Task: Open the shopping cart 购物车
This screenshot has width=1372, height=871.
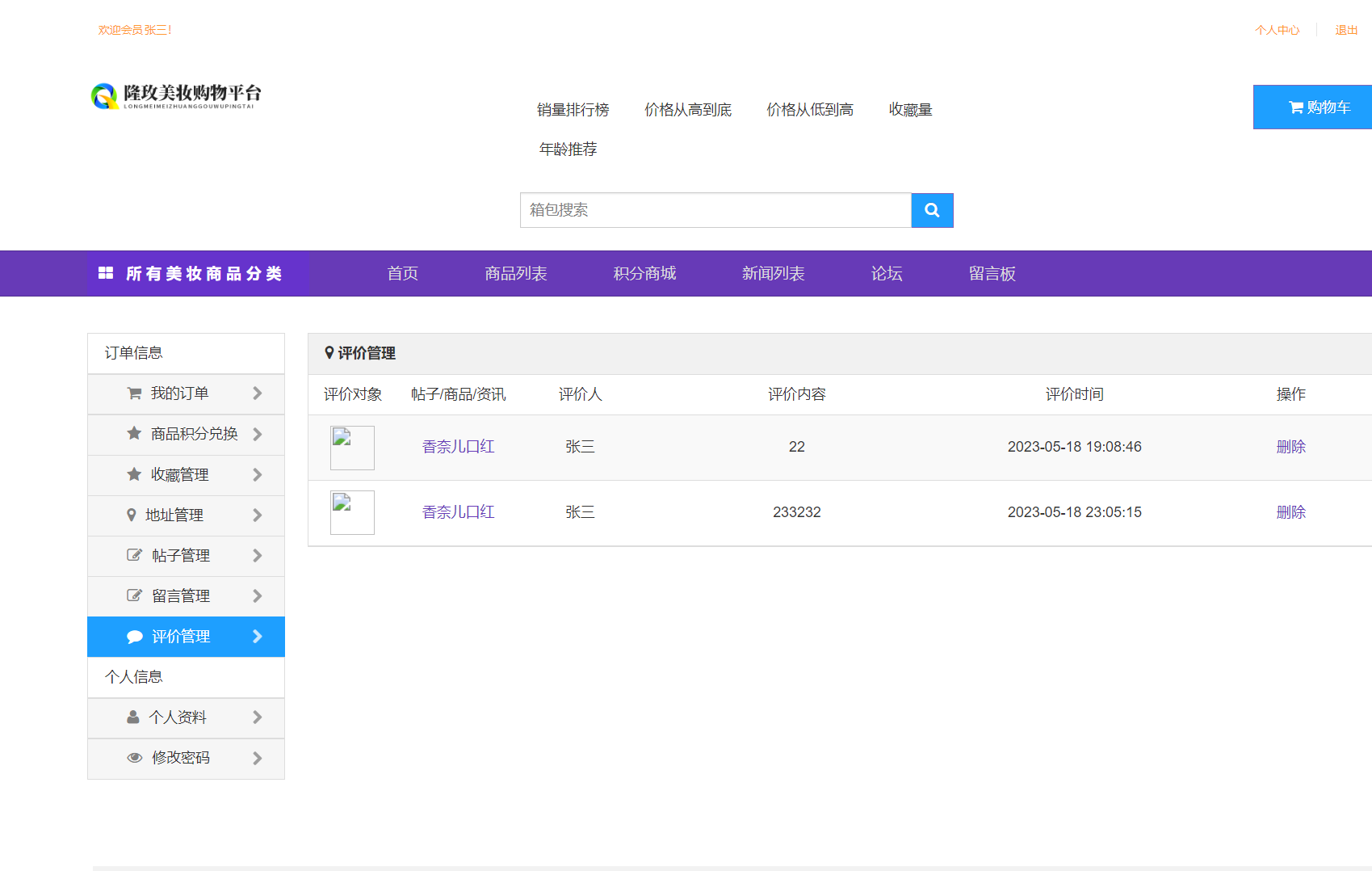Action: pos(1312,107)
